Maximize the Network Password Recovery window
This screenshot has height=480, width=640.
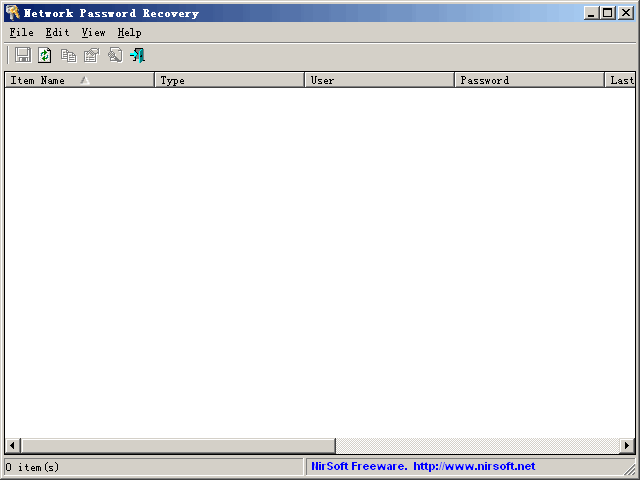[x=608, y=13]
